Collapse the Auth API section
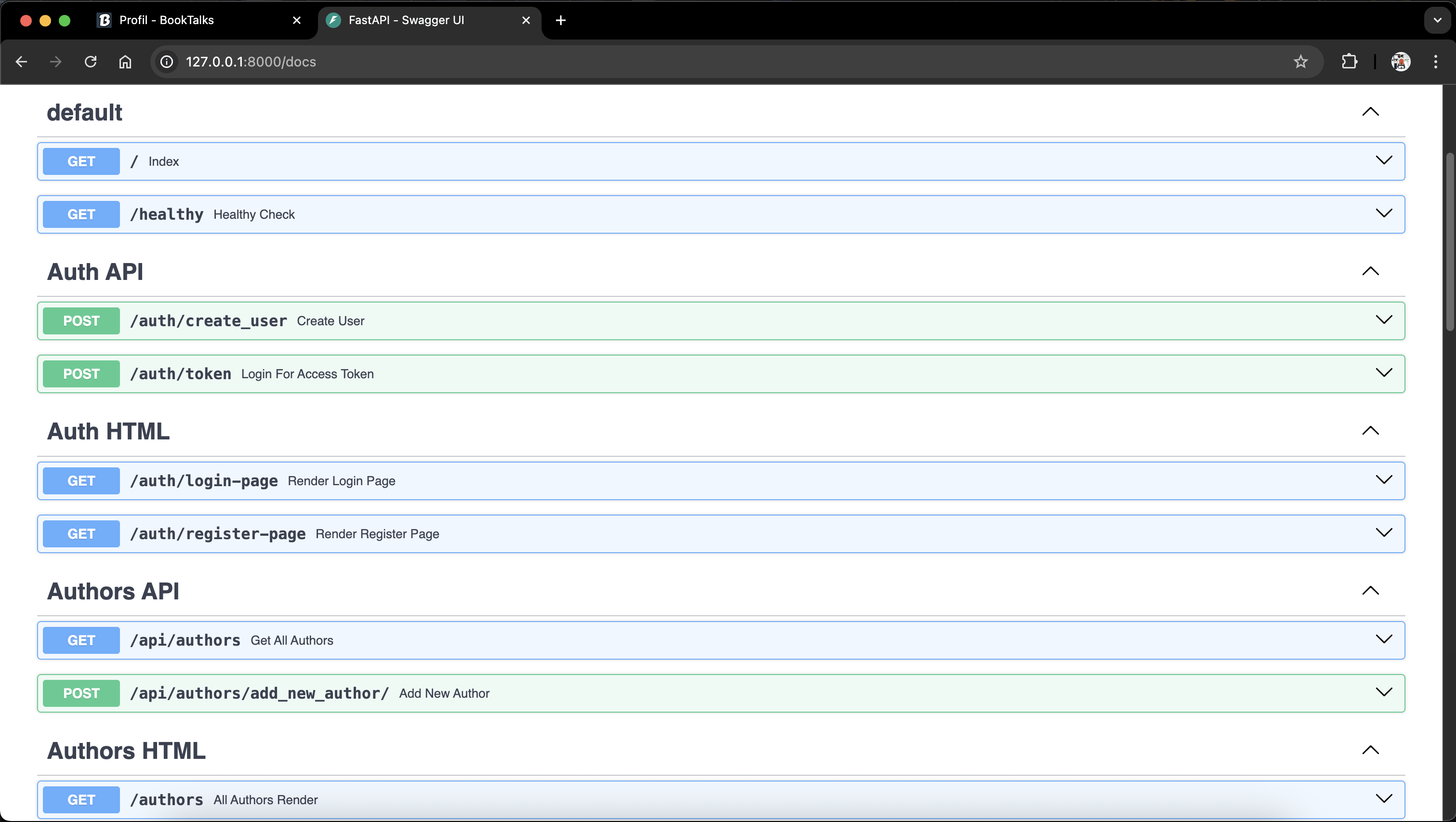The height and width of the screenshot is (822, 1456). (1370, 271)
